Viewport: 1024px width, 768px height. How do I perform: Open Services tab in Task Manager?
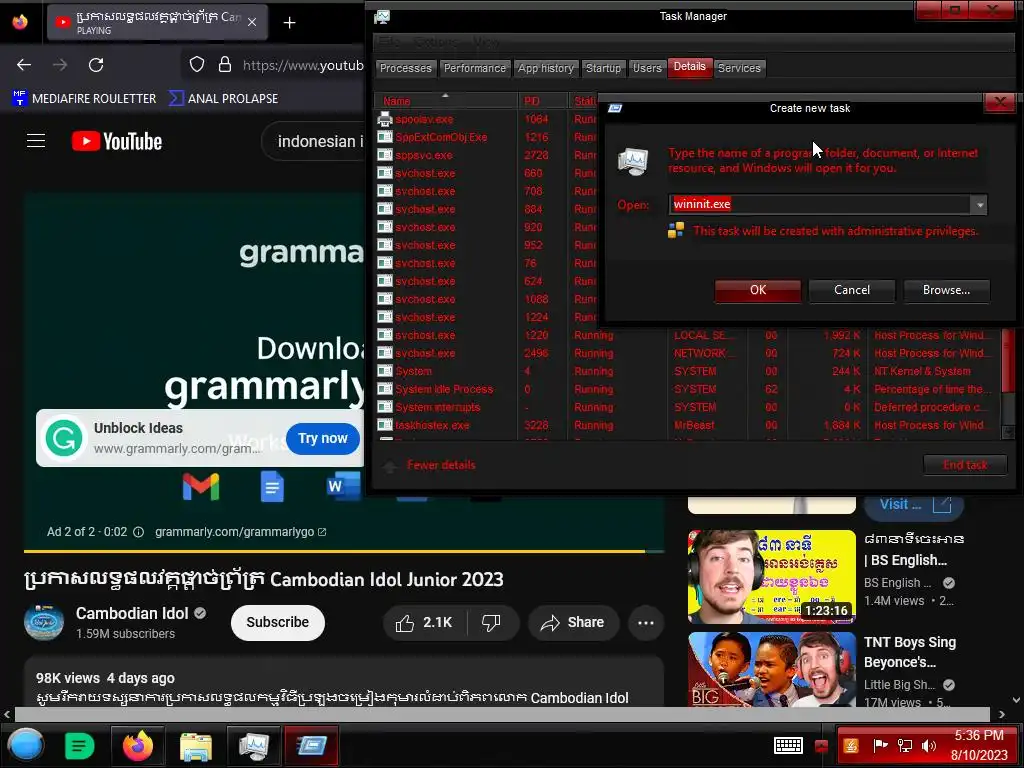click(739, 68)
